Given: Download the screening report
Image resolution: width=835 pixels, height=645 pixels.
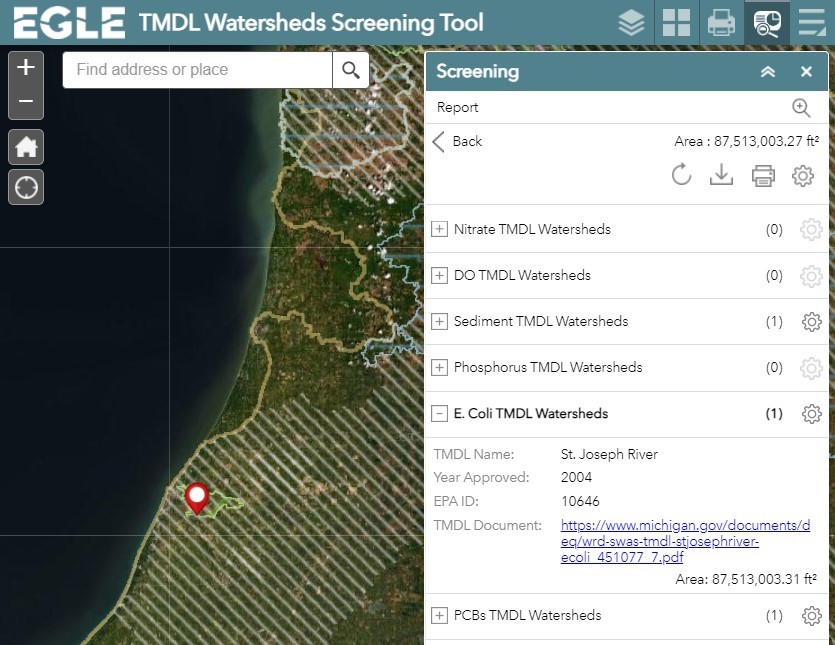Looking at the screenshot, I should [722, 175].
